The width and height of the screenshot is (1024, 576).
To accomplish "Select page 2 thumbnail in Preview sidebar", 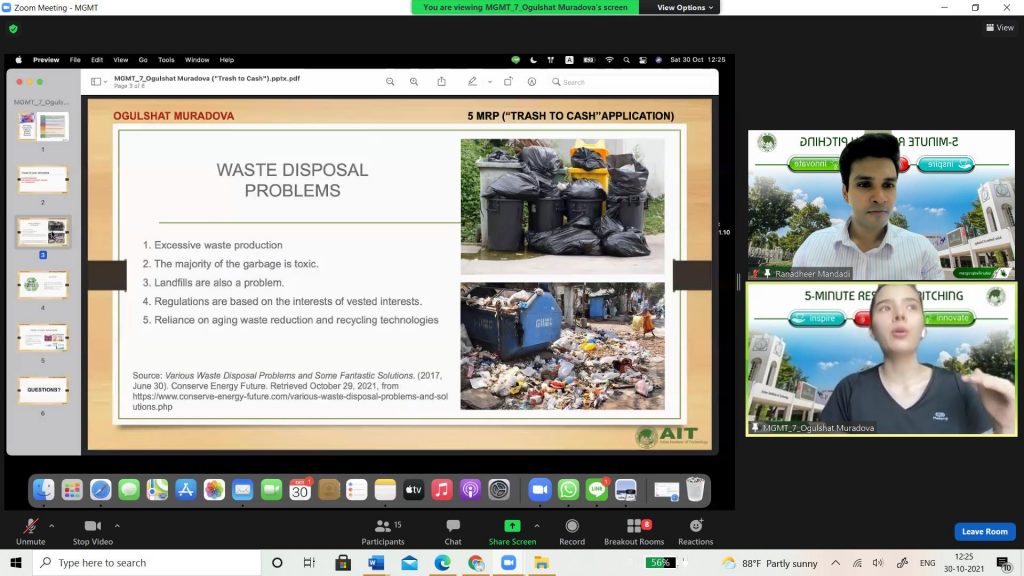I will [43, 180].
